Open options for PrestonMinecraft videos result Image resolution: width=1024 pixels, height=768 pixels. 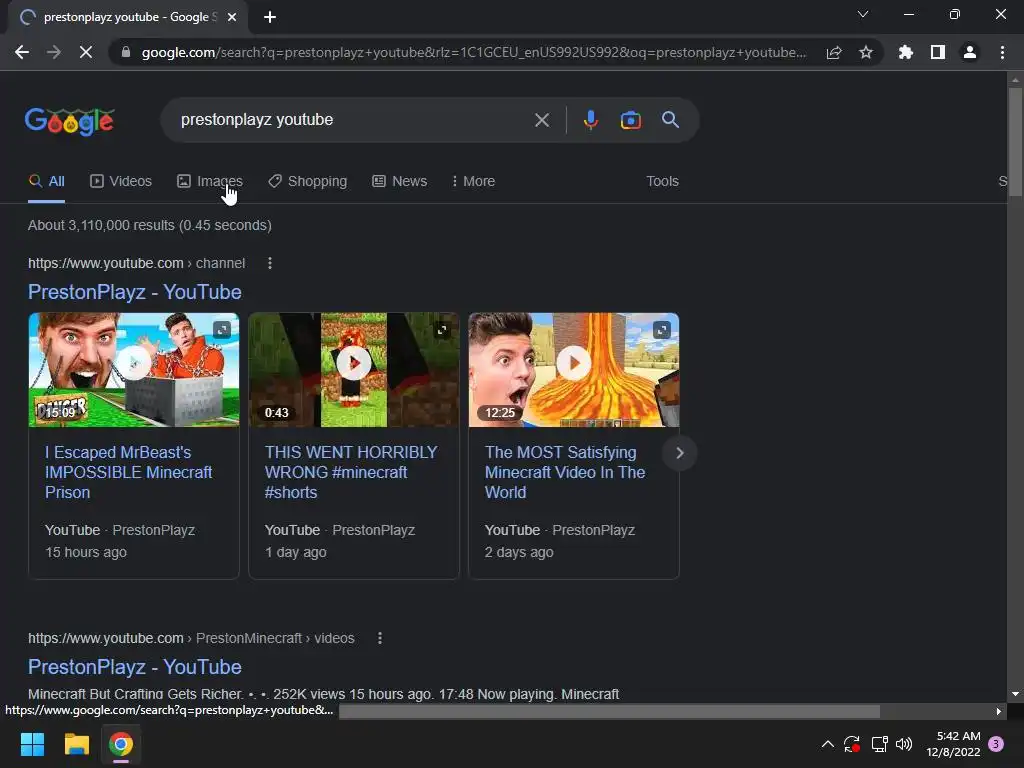(380, 638)
